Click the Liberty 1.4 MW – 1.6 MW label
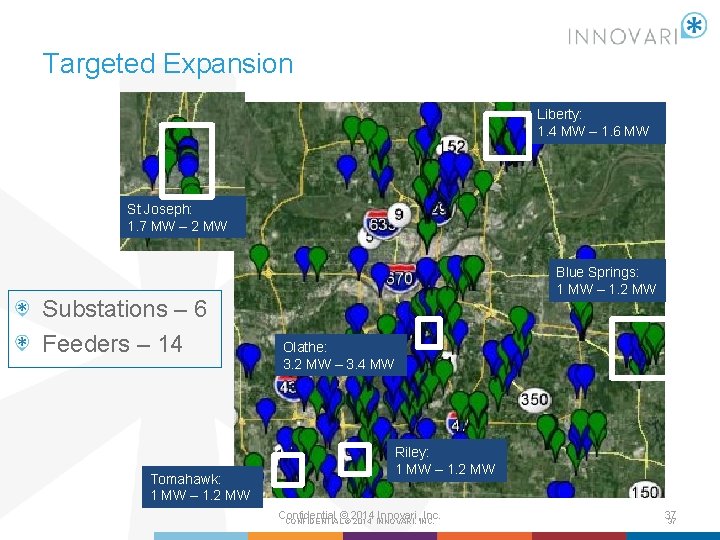 (x=598, y=123)
